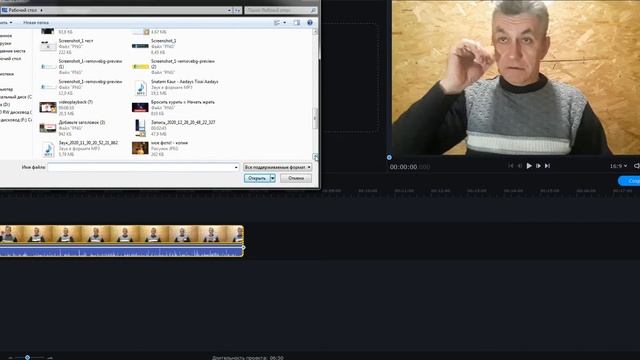Select the мое фото - копия thumbnail

pos(140,148)
